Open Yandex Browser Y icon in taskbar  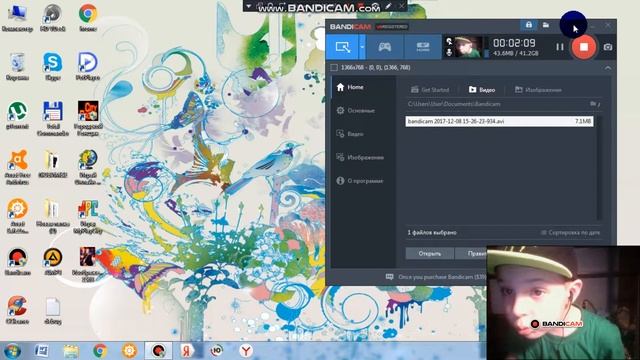click(246, 351)
